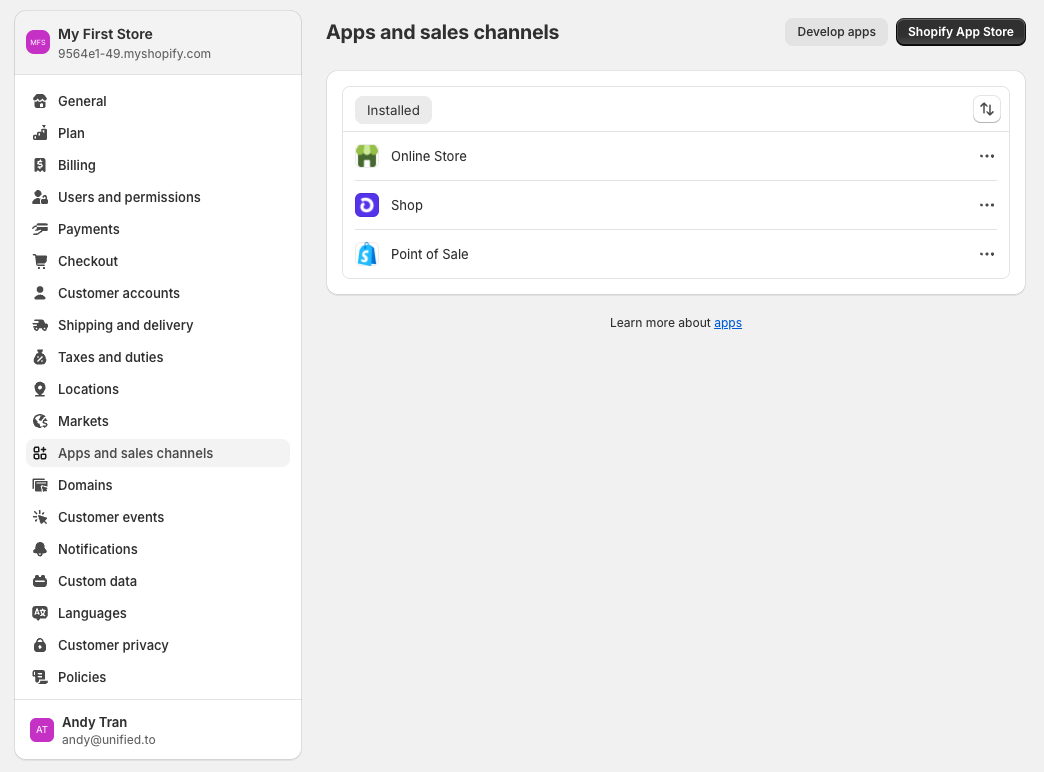
Task: Click the Develop apps button
Action: (836, 32)
